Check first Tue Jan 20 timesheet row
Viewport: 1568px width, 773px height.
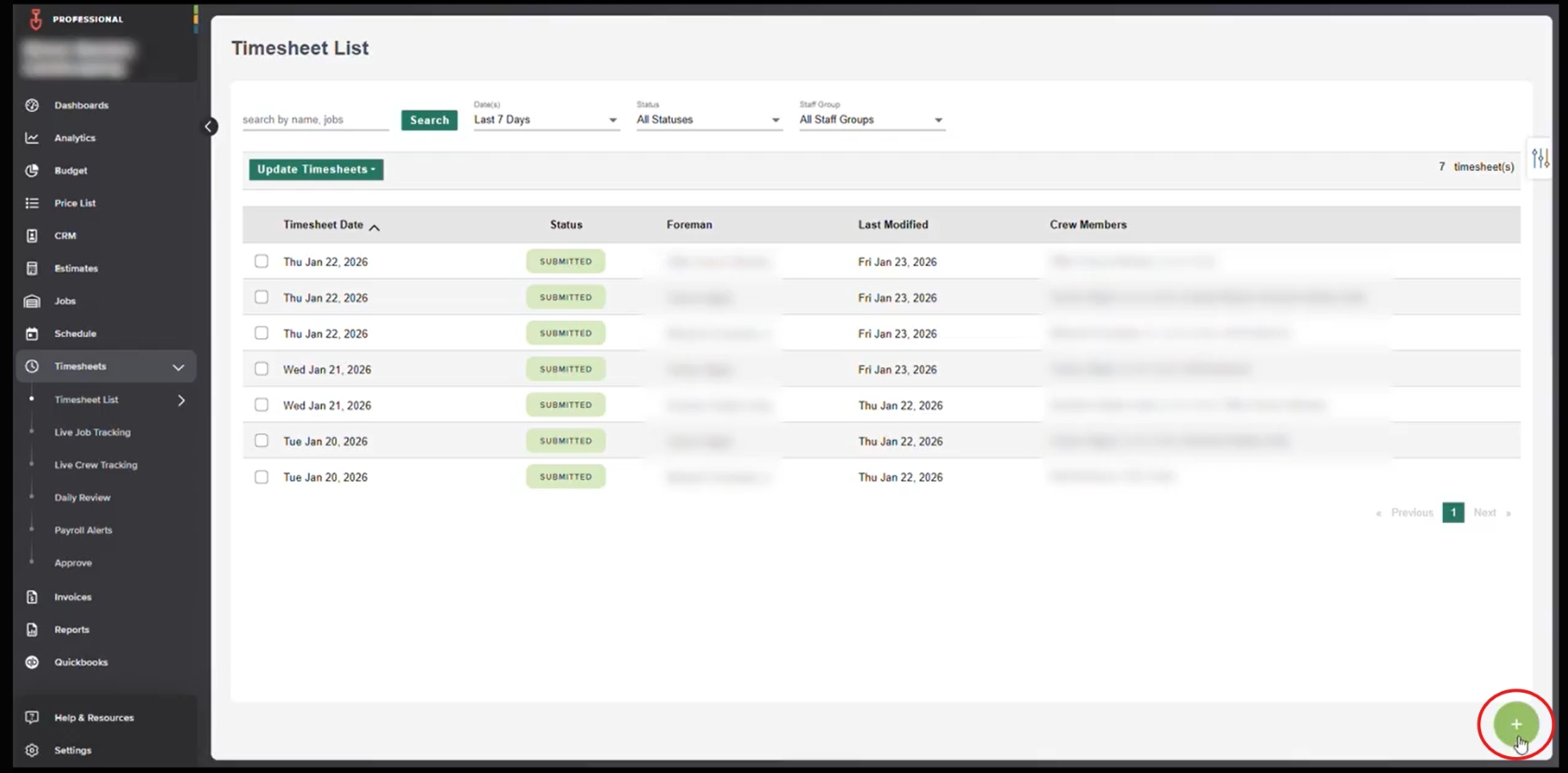[x=261, y=441]
